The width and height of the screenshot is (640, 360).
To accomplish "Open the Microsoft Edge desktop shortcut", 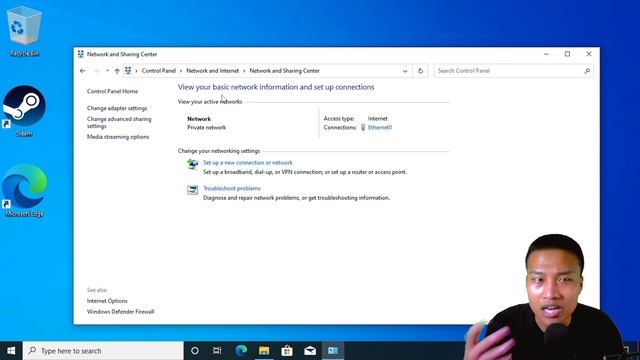I will click(24, 191).
